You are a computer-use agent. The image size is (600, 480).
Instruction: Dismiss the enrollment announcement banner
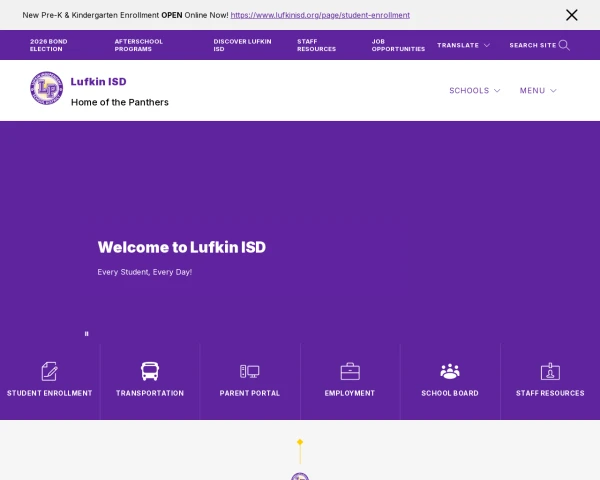(572, 15)
